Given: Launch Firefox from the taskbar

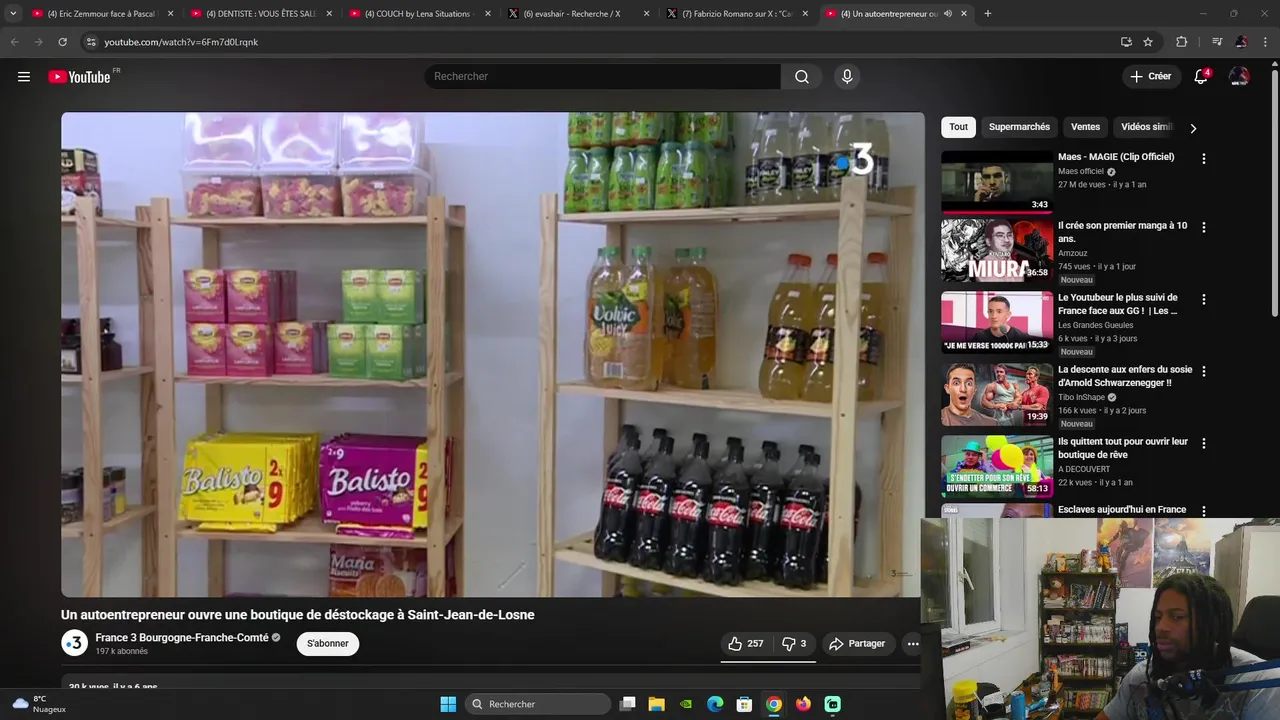Looking at the screenshot, I should pos(803,704).
